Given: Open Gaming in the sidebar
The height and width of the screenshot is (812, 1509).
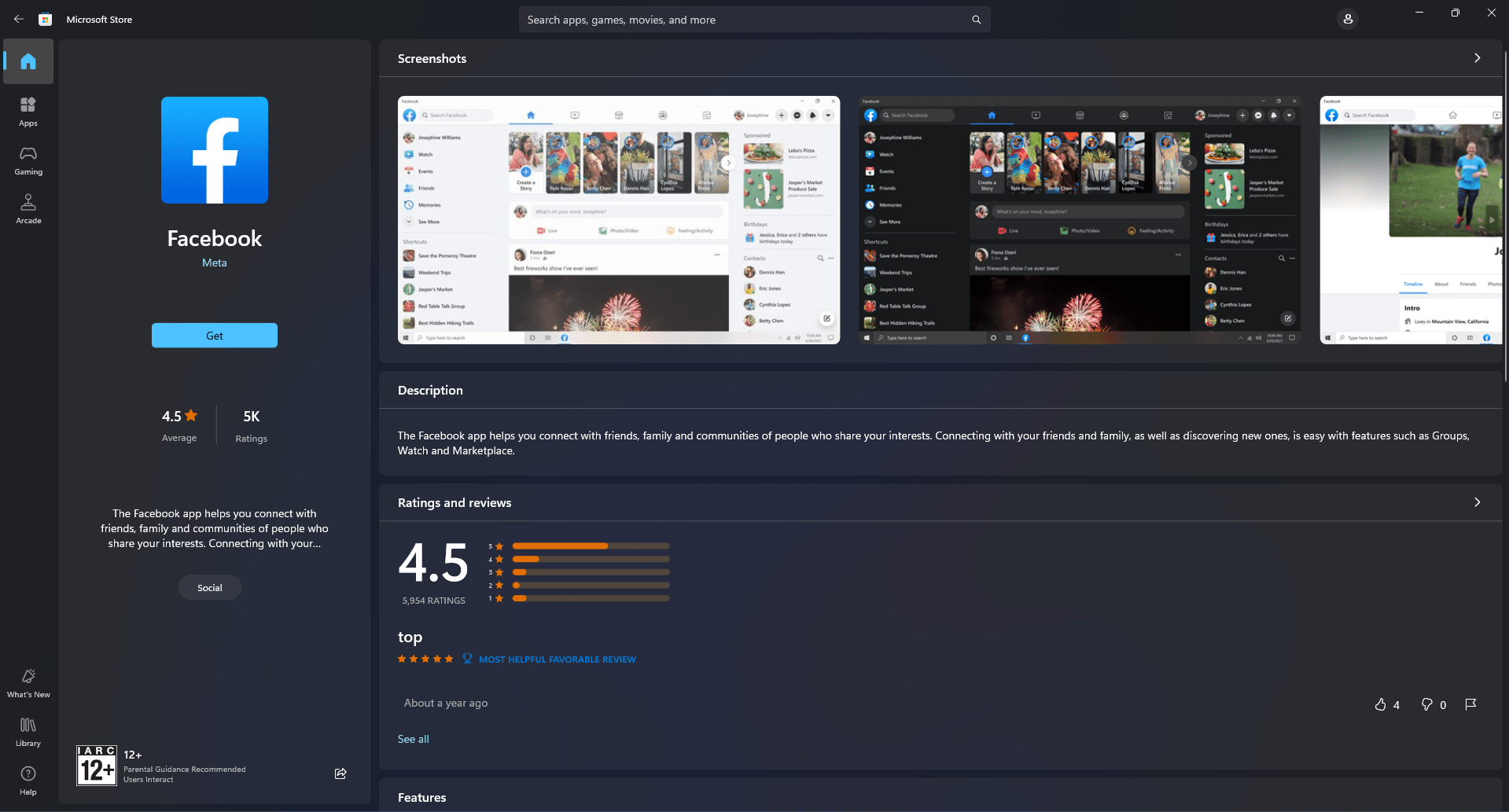Looking at the screenshot, I should (x=28, y=160).
